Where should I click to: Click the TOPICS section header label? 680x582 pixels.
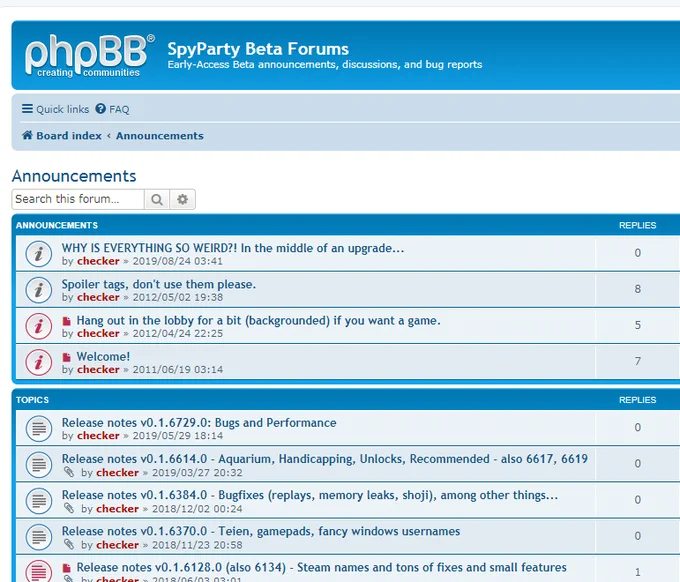[x=33, y=400]
